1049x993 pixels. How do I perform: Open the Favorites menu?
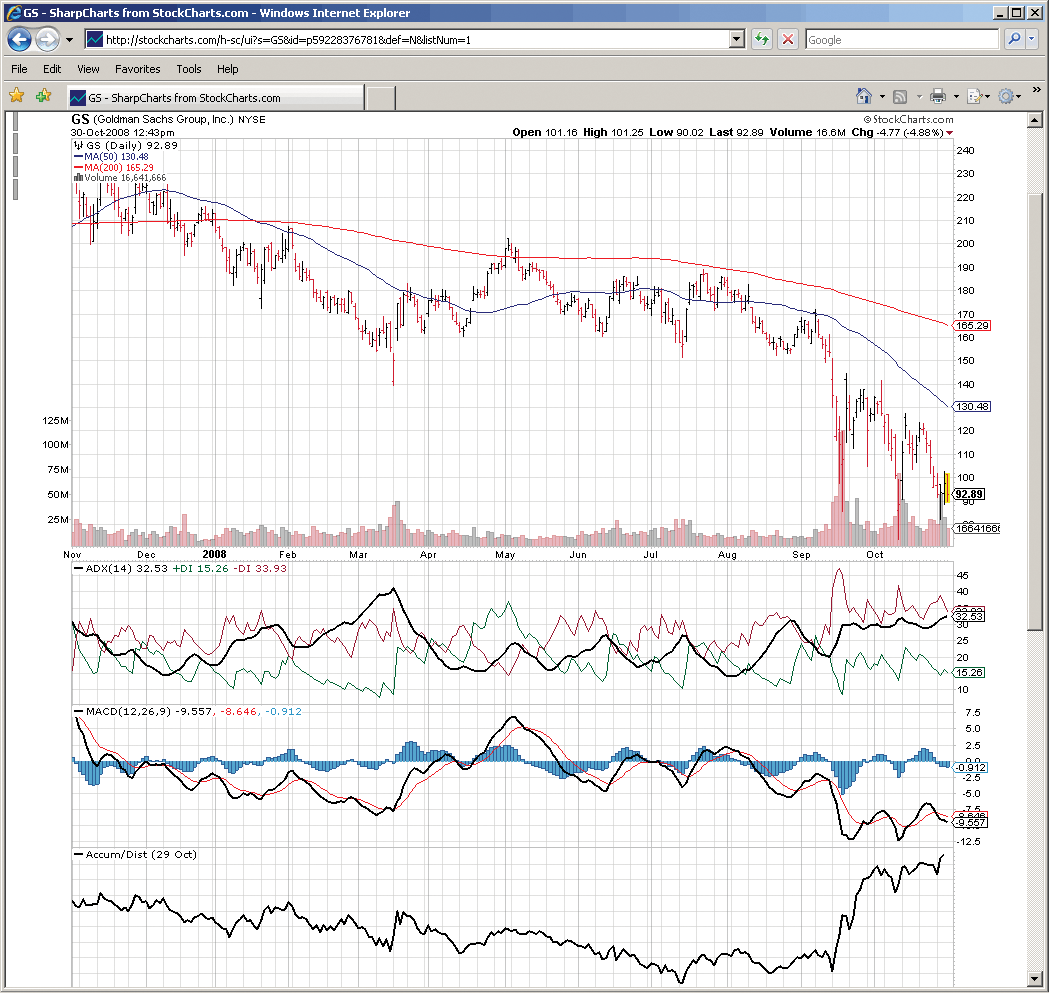coord(137,69)
